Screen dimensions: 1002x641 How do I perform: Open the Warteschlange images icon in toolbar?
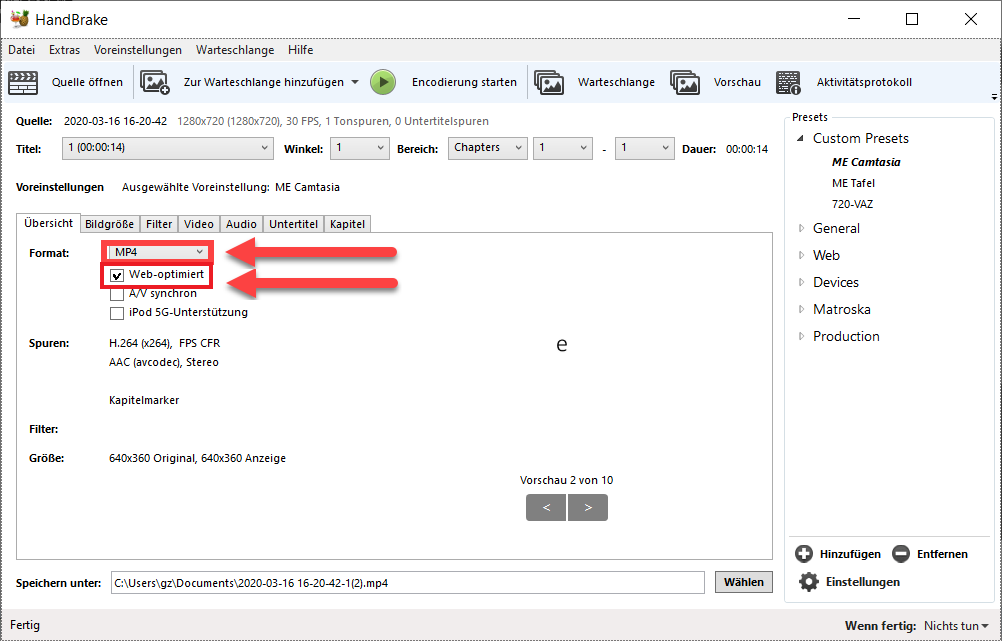[x=549, y=82]
